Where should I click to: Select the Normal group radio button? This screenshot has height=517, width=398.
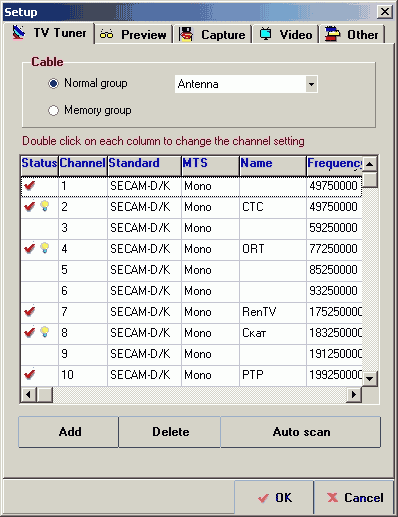click(53, 83)
